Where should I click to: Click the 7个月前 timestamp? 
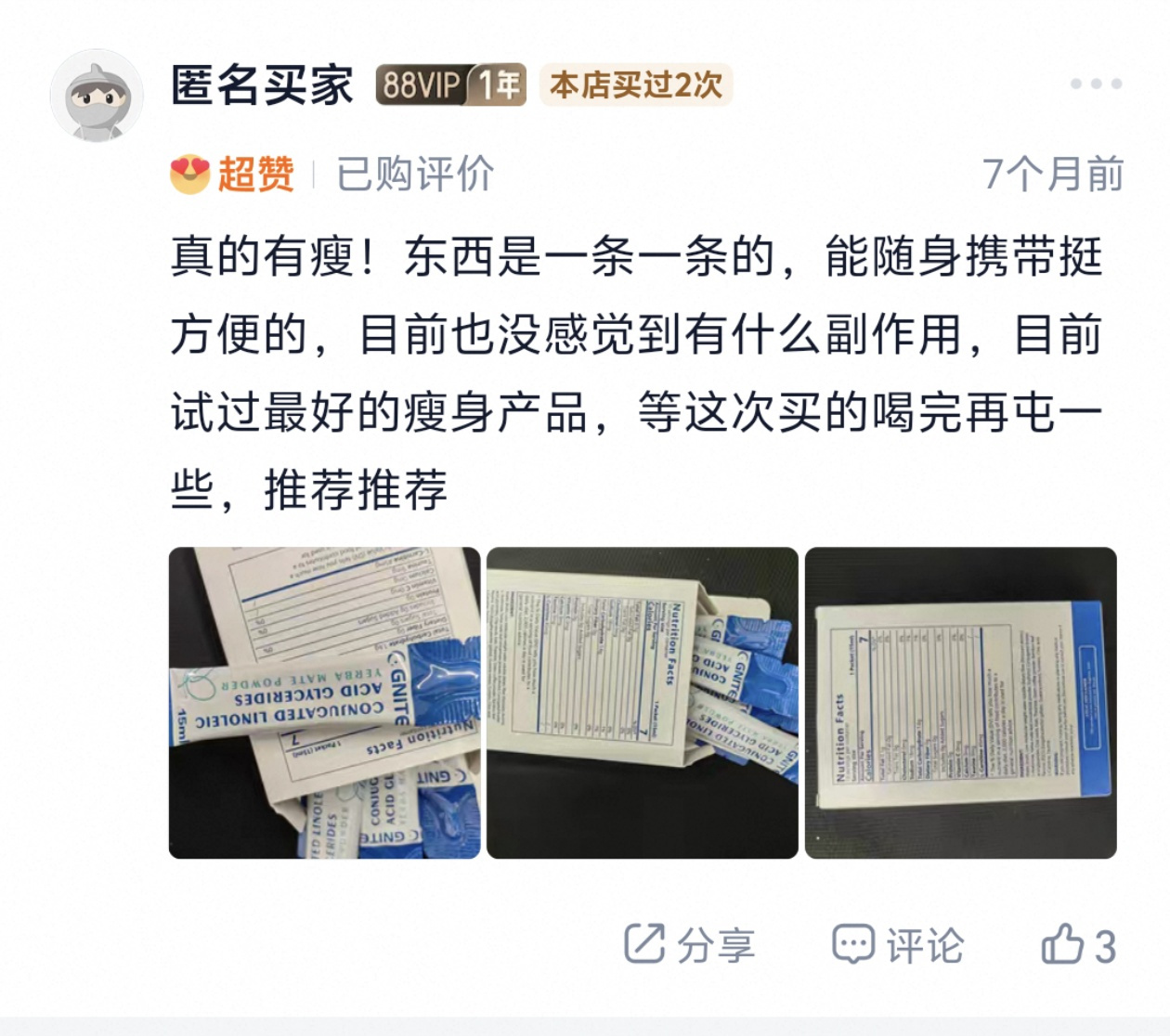point(1053,174)
